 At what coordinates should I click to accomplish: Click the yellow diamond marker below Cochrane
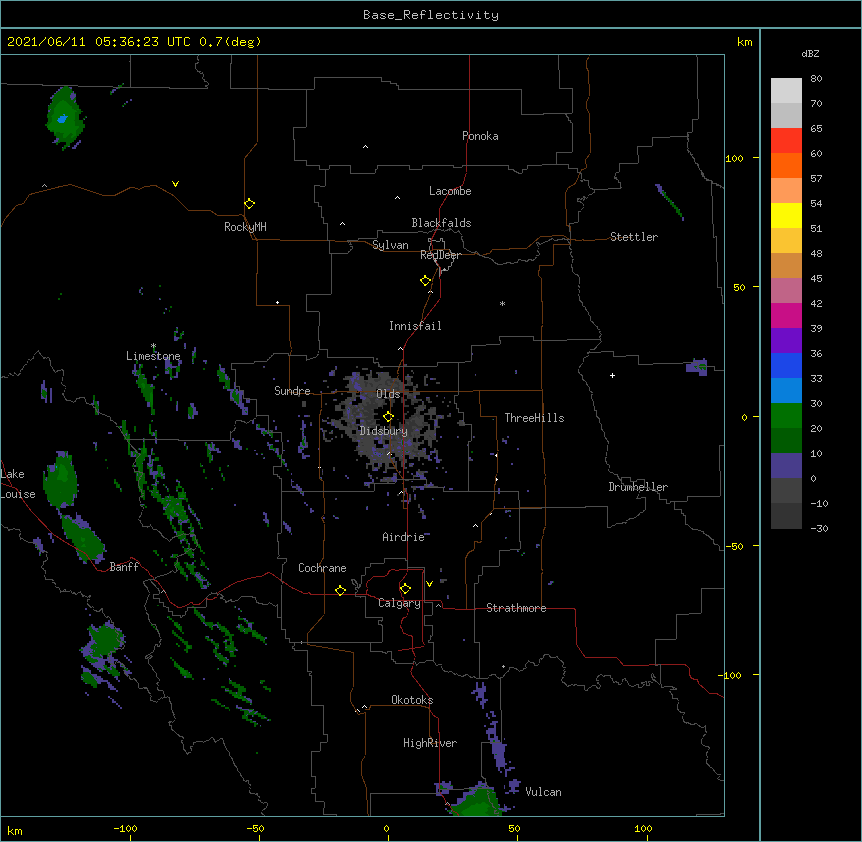point(340,590)
